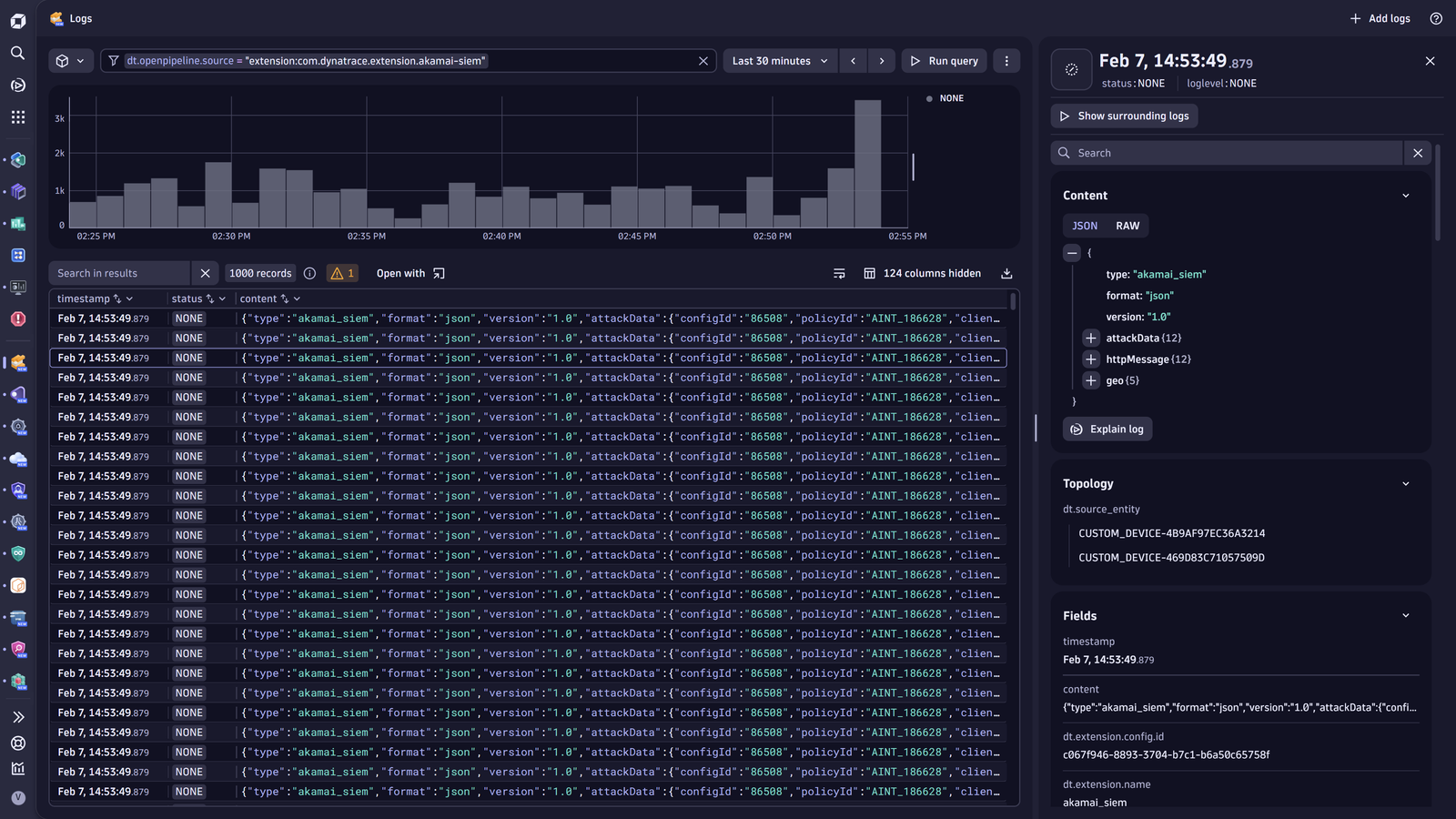Open the Logs app icon in the sidebar
Image resolution: width=1456 pixels, height=819 pixels.
pyautogui.click(x=17, y=362)
